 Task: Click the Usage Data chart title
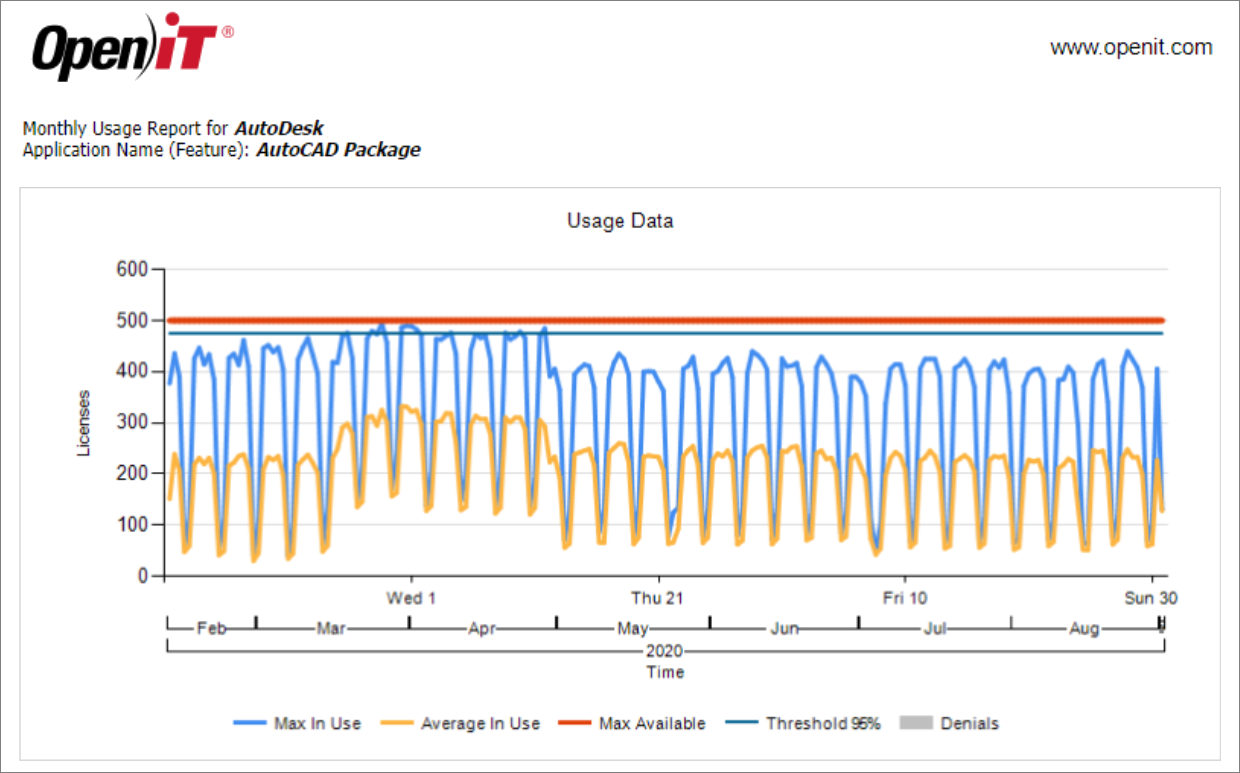[x=620, y=221]
